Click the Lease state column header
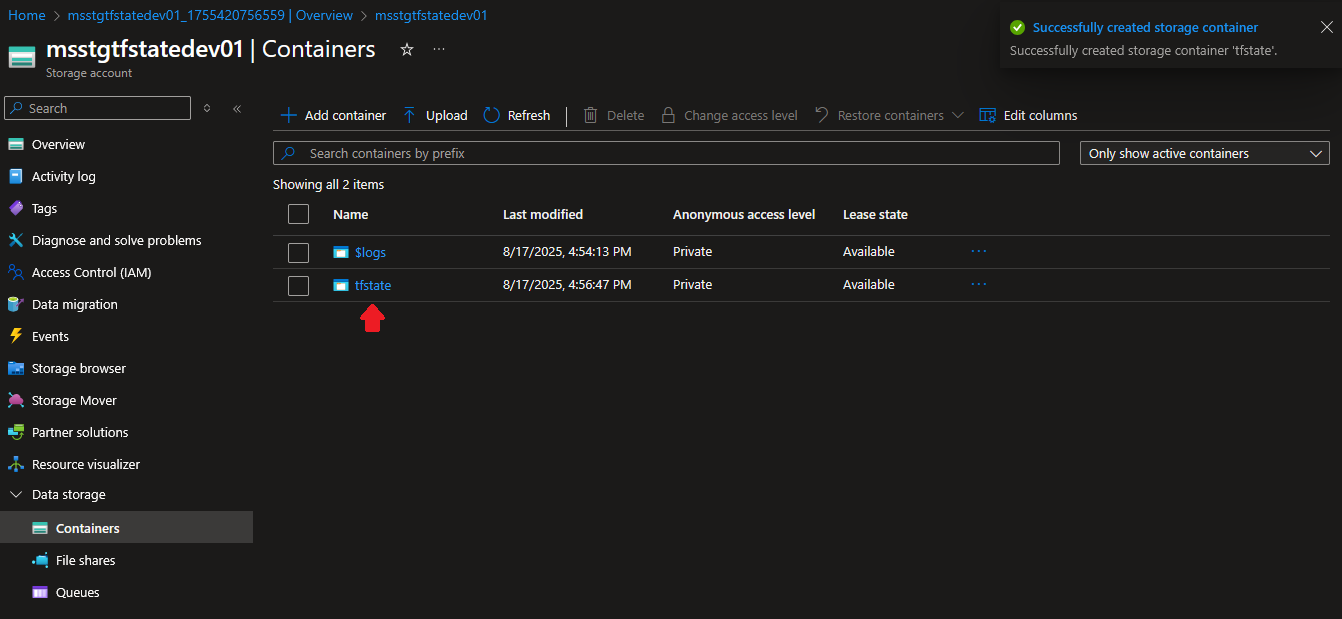This screenshot has width=1342, height=619. (x=875, y=214)
